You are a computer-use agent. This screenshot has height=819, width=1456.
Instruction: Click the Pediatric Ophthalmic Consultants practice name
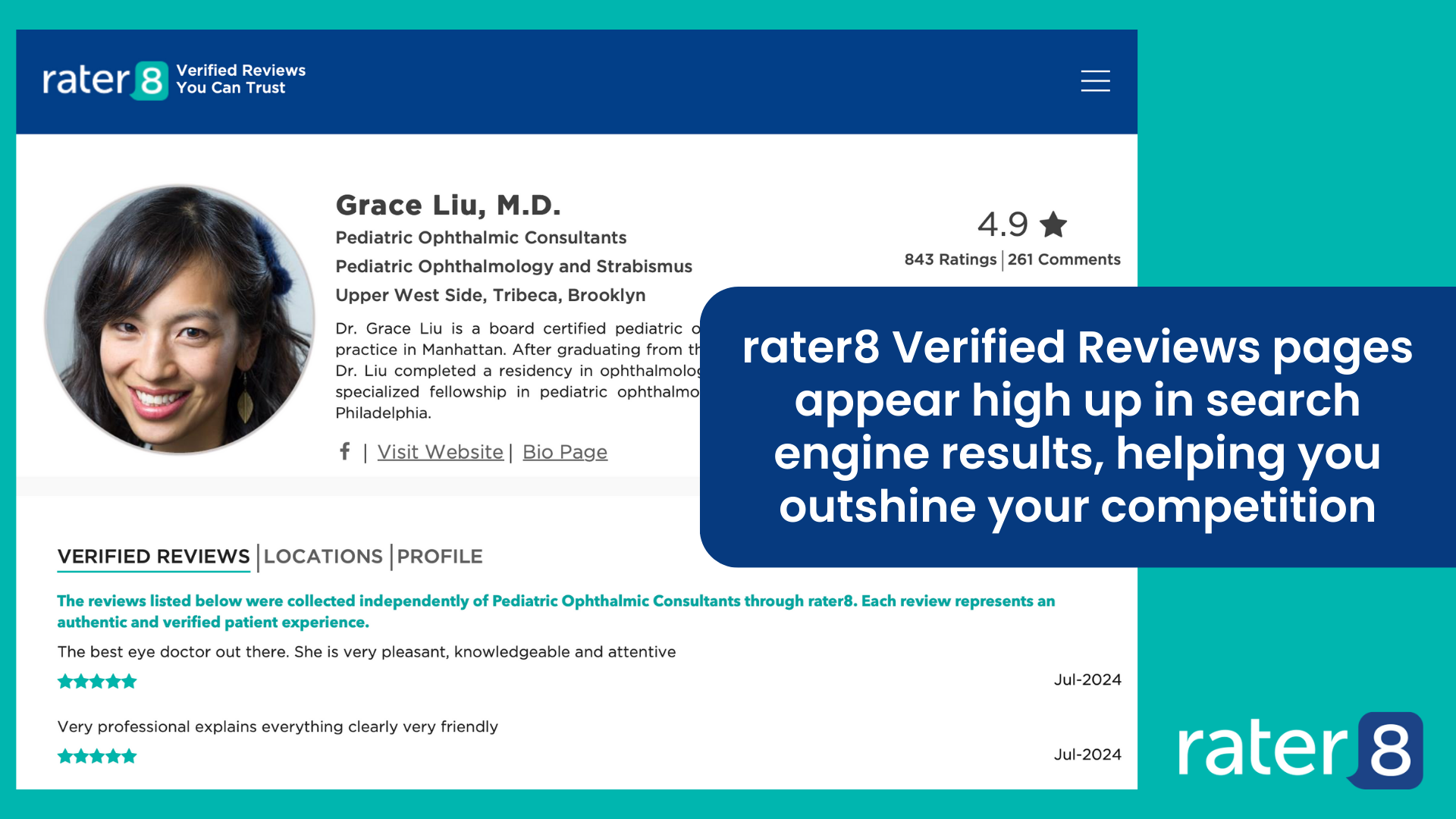click(481, 238)
